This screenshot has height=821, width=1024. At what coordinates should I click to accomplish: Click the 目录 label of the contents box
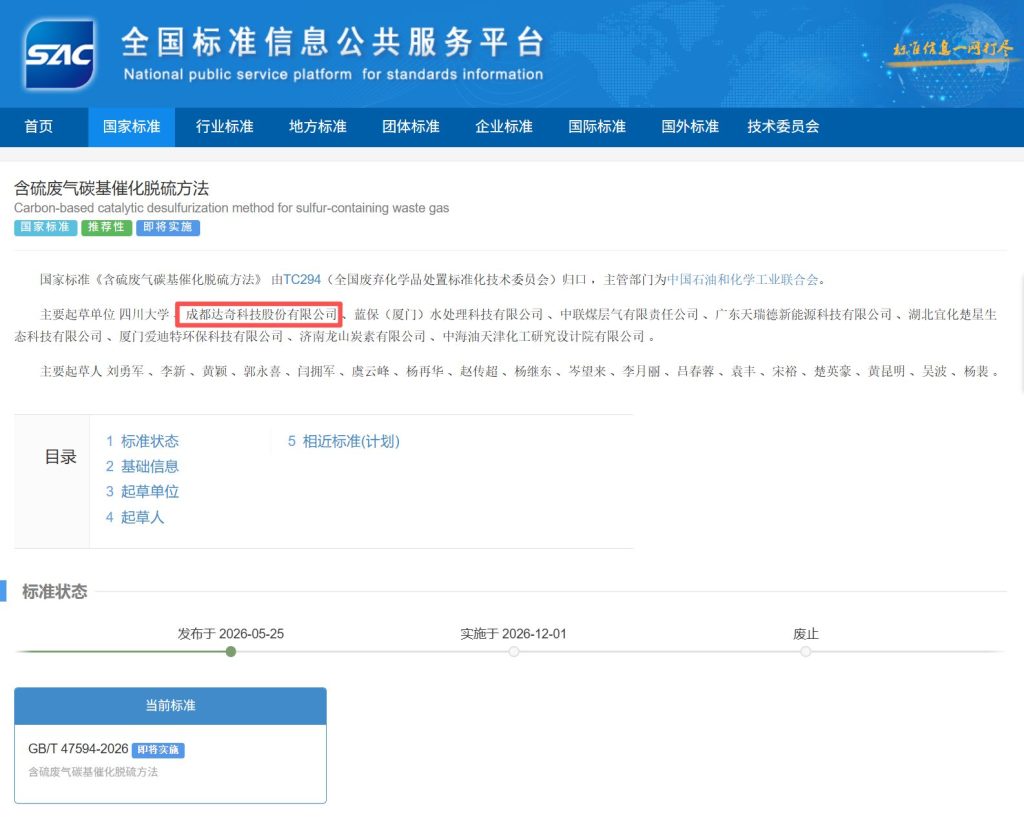pyautogui.click(x=61, y=457)
